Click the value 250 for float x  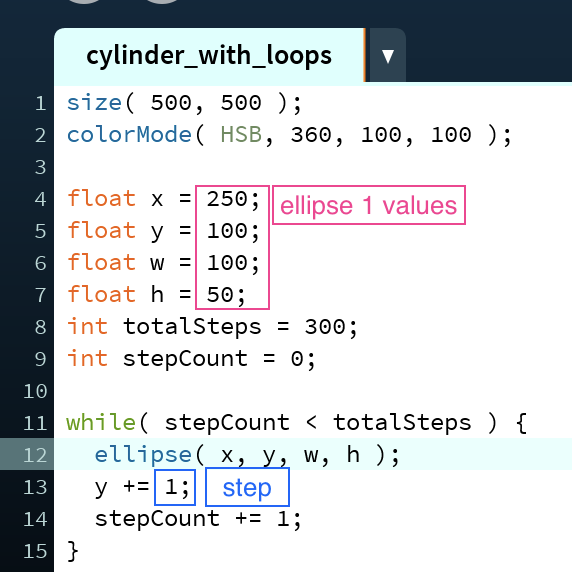click(227, 199)
